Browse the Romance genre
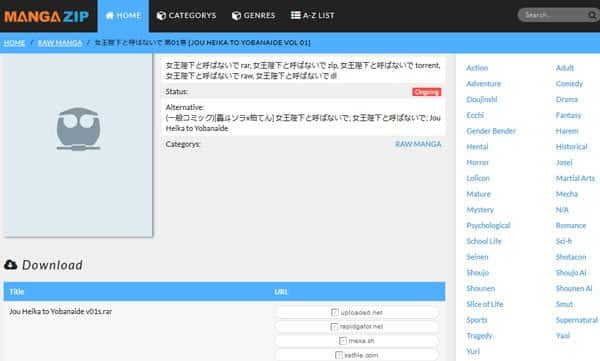 571,225
